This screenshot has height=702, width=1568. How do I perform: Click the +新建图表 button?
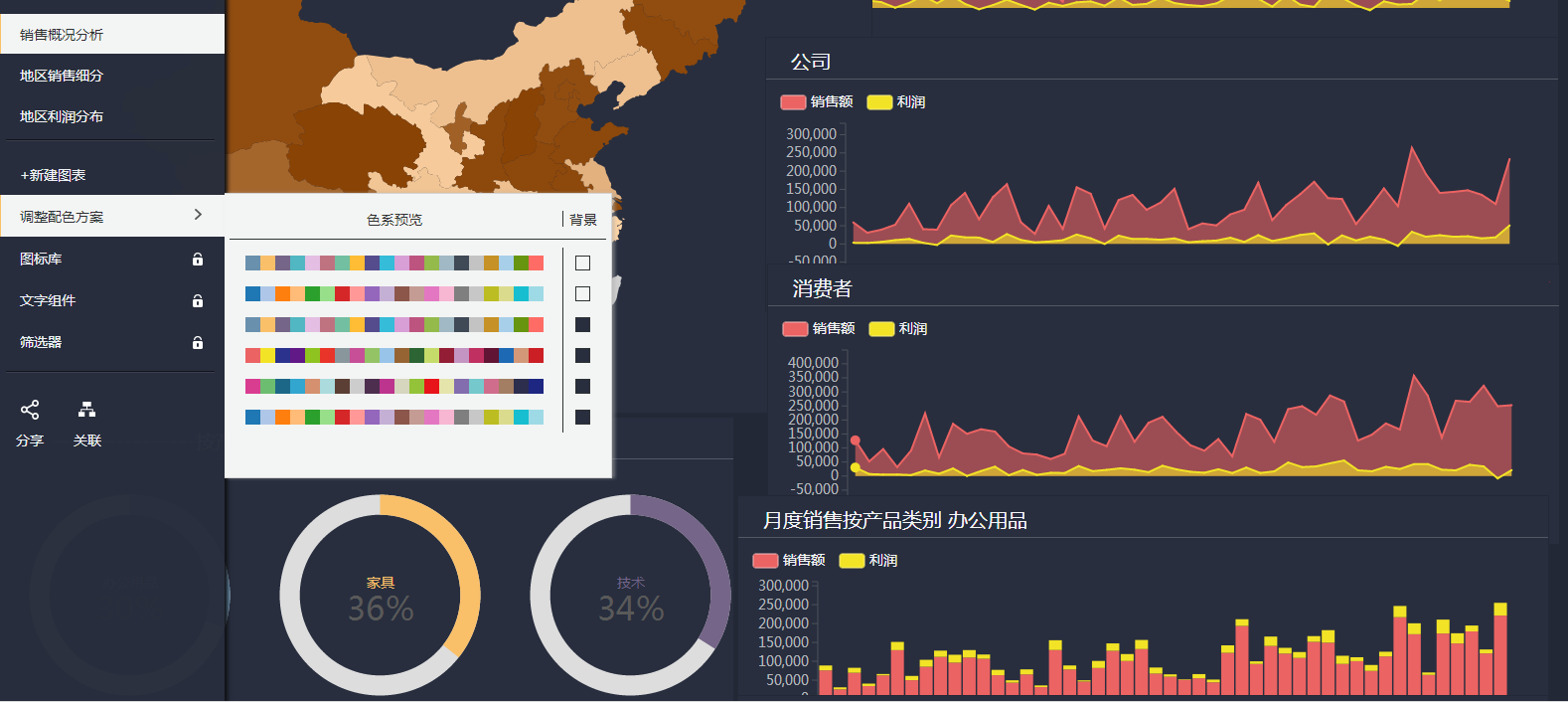point(54,175)
